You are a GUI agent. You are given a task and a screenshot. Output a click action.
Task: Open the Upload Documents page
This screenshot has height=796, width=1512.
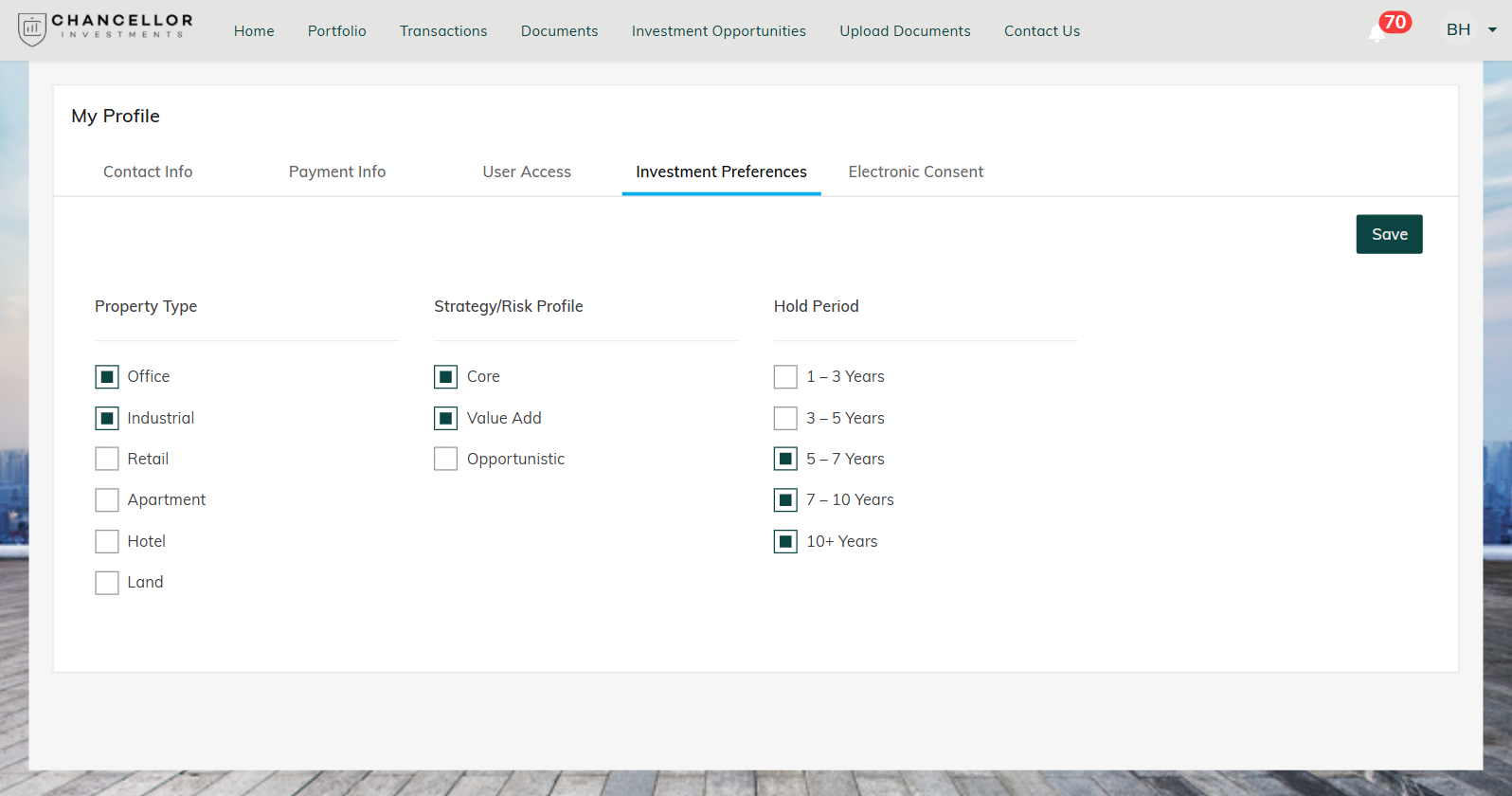click(x=905, y=31)
